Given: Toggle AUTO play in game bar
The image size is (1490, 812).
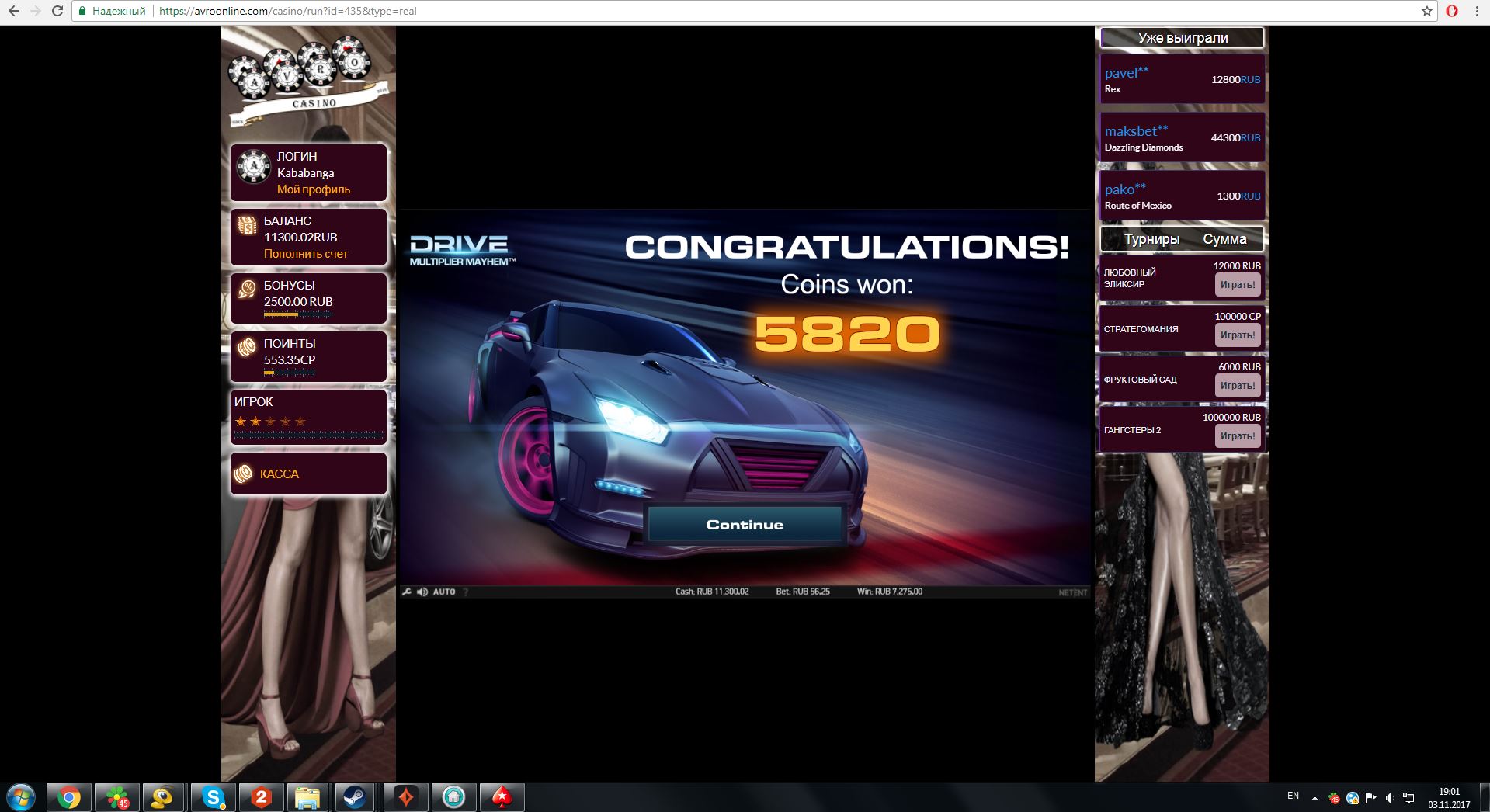Looking at the screenshot, I should tap(444, 592).
